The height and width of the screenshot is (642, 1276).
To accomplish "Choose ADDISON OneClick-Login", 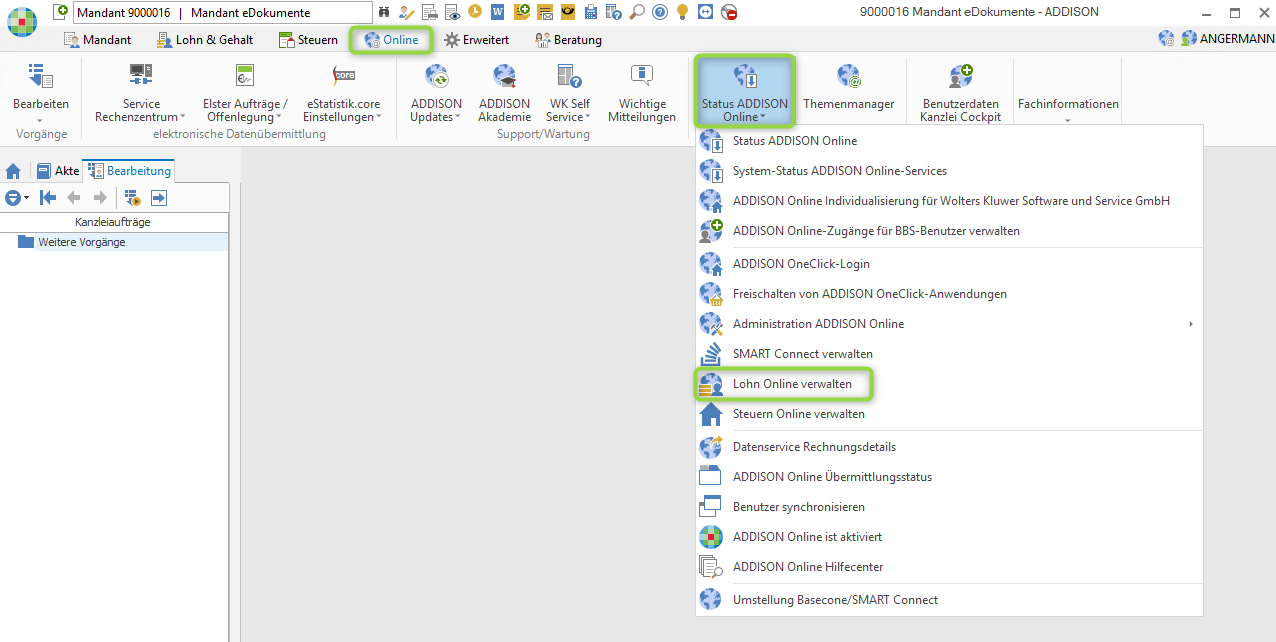I will click(x=948, y=264).
